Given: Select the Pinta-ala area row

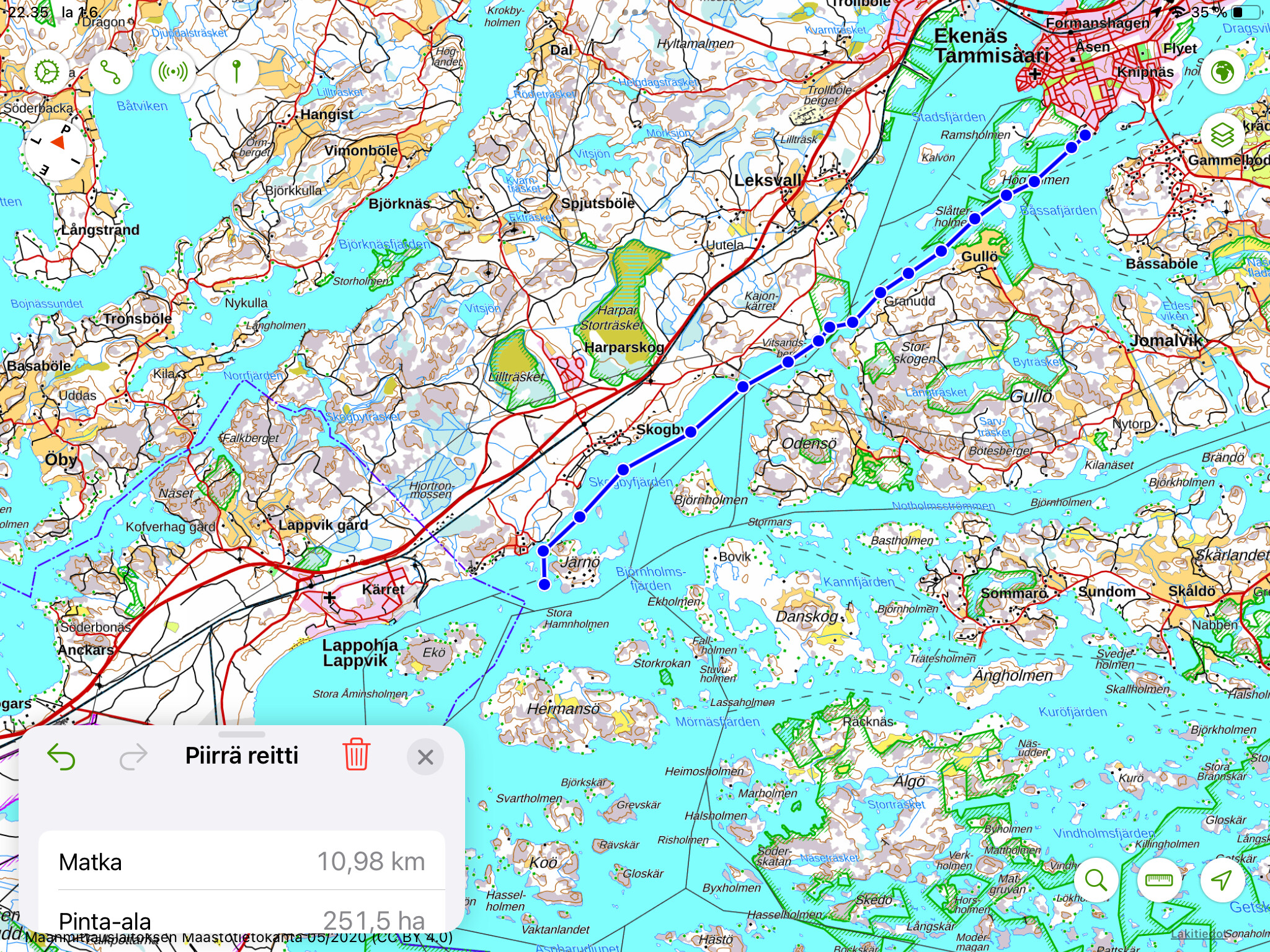Looking at the screenshot, I should pyautogui.click(x=242, y=920).
